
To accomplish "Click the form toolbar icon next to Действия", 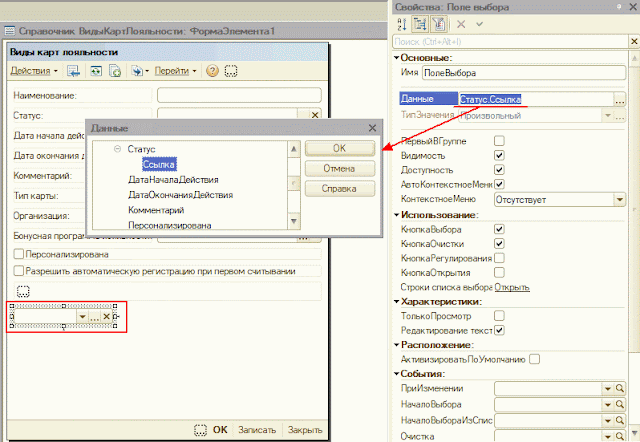I will click(x=73, y=71).
